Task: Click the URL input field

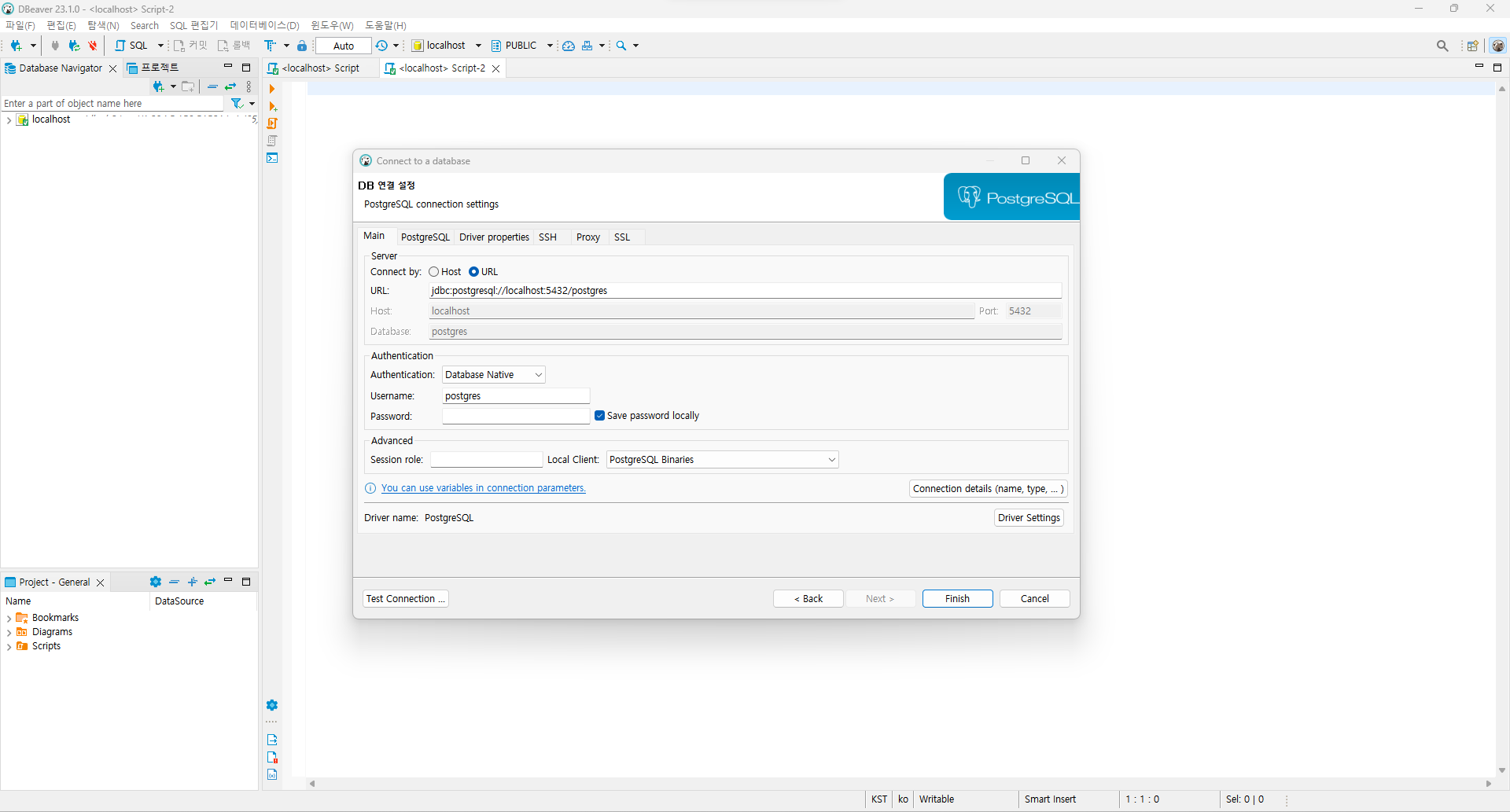Action: (745, 291)
